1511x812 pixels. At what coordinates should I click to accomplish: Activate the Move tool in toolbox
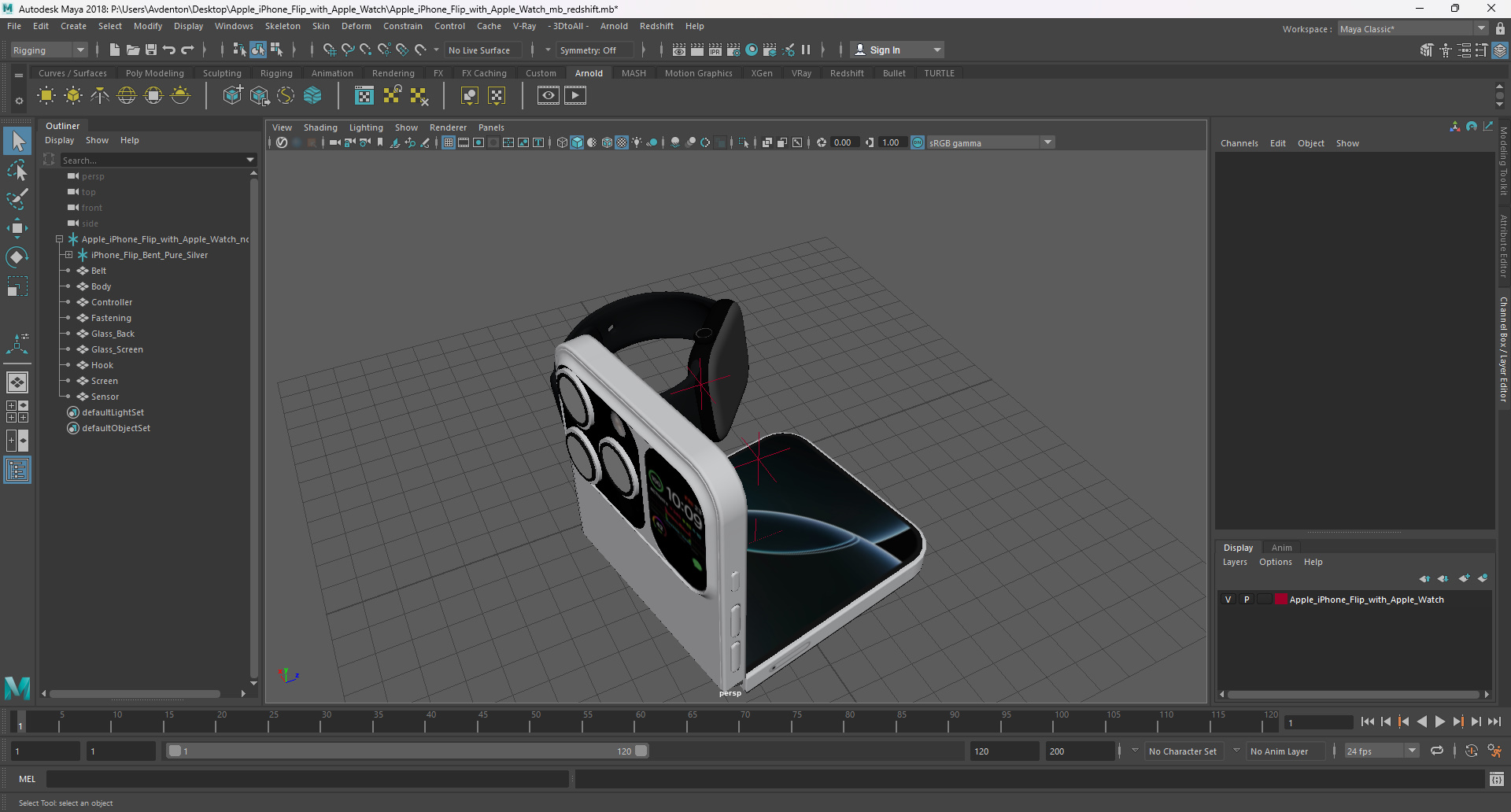(17, 228)
